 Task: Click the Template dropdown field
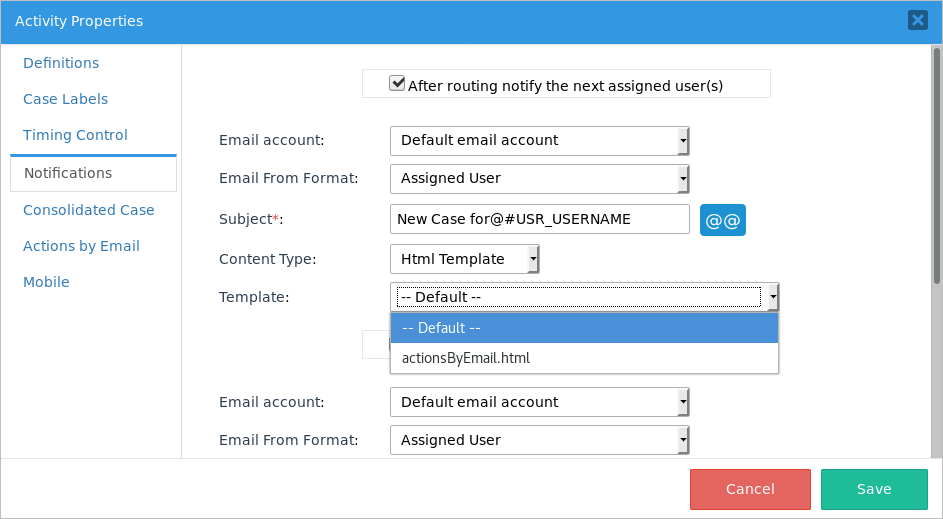click(x=584, y=297)
